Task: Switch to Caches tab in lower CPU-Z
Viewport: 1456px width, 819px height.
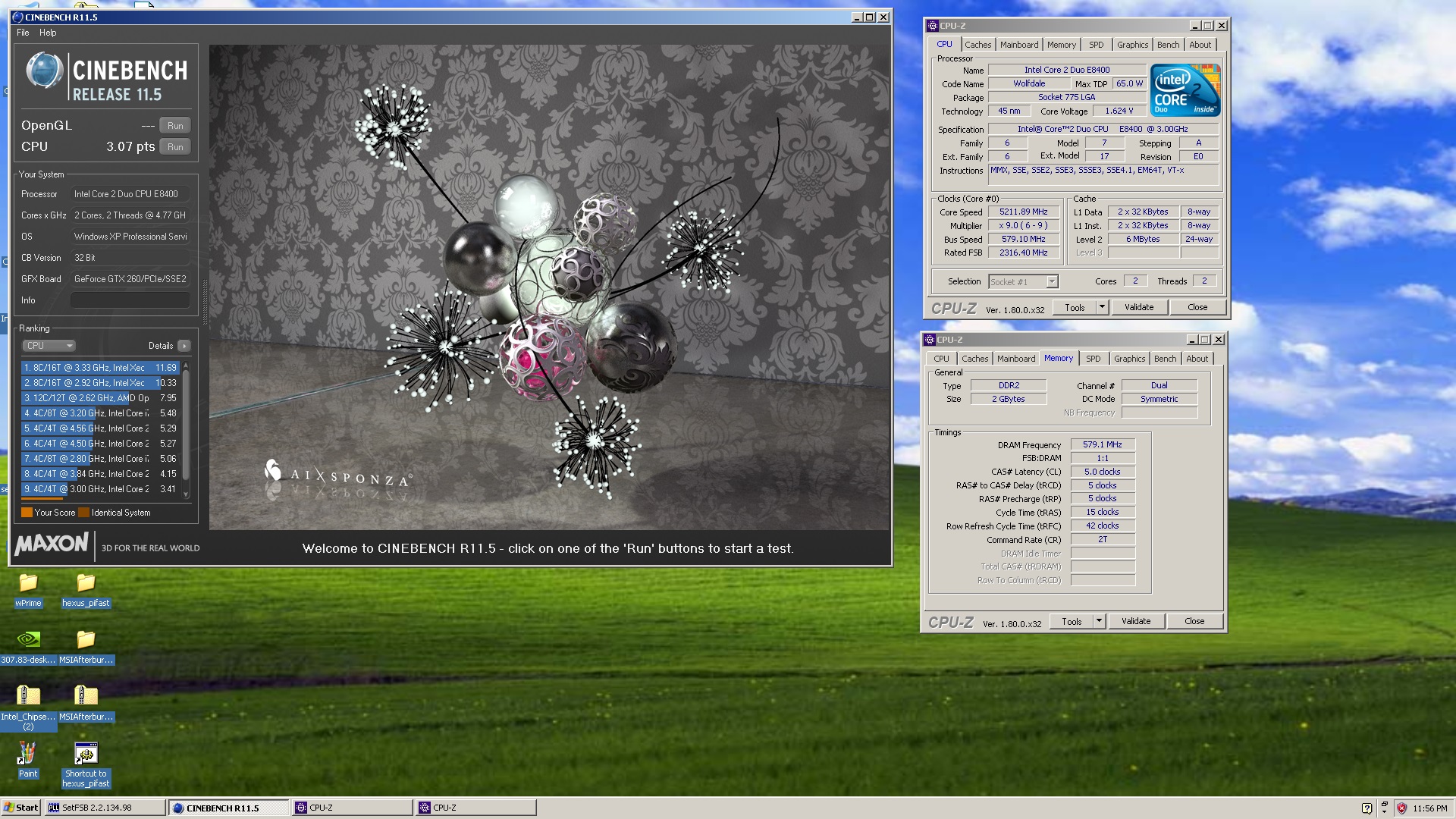Action: click(x=974, y=359)
